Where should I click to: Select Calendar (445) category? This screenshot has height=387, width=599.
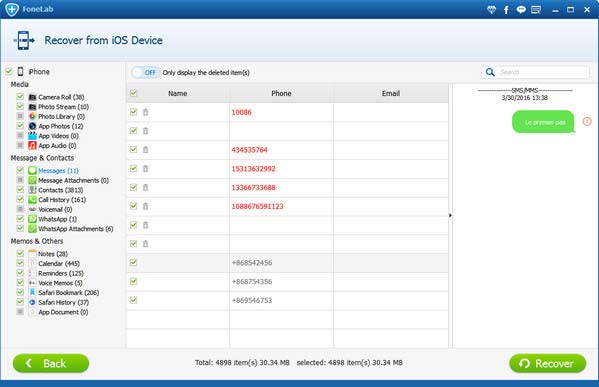pos(59,264)
